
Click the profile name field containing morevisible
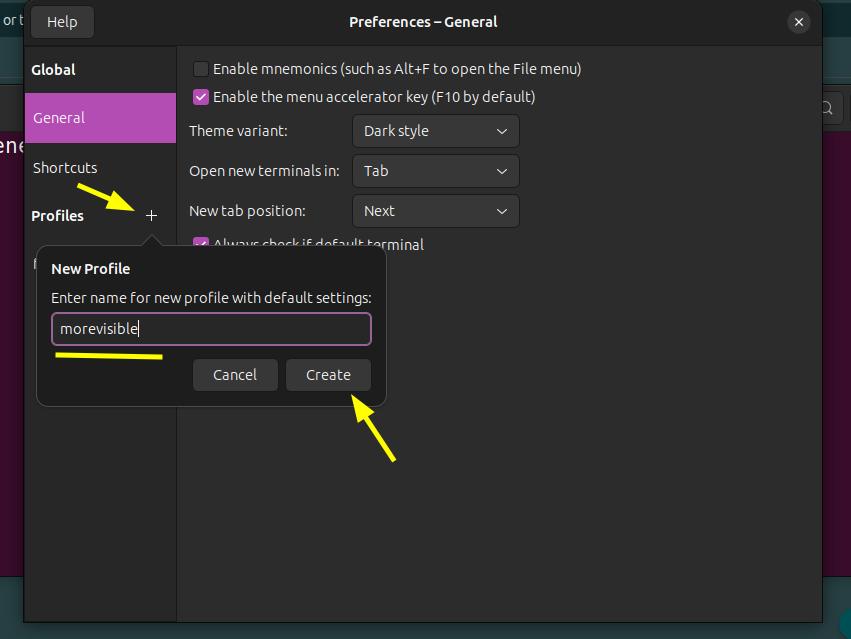pos(211,329)
